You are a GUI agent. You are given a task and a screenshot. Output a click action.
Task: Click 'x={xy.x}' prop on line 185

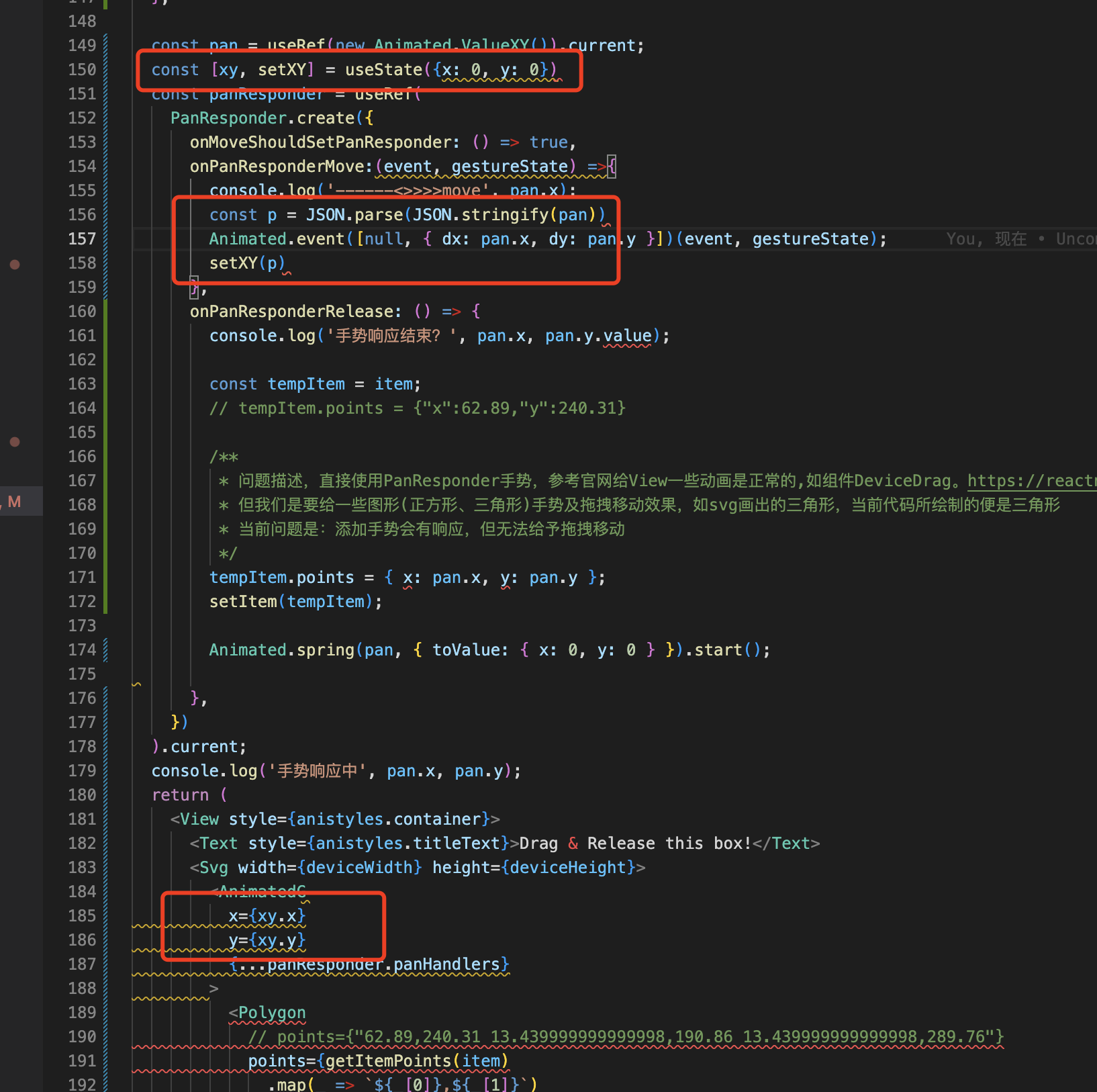tap(267, 916)
